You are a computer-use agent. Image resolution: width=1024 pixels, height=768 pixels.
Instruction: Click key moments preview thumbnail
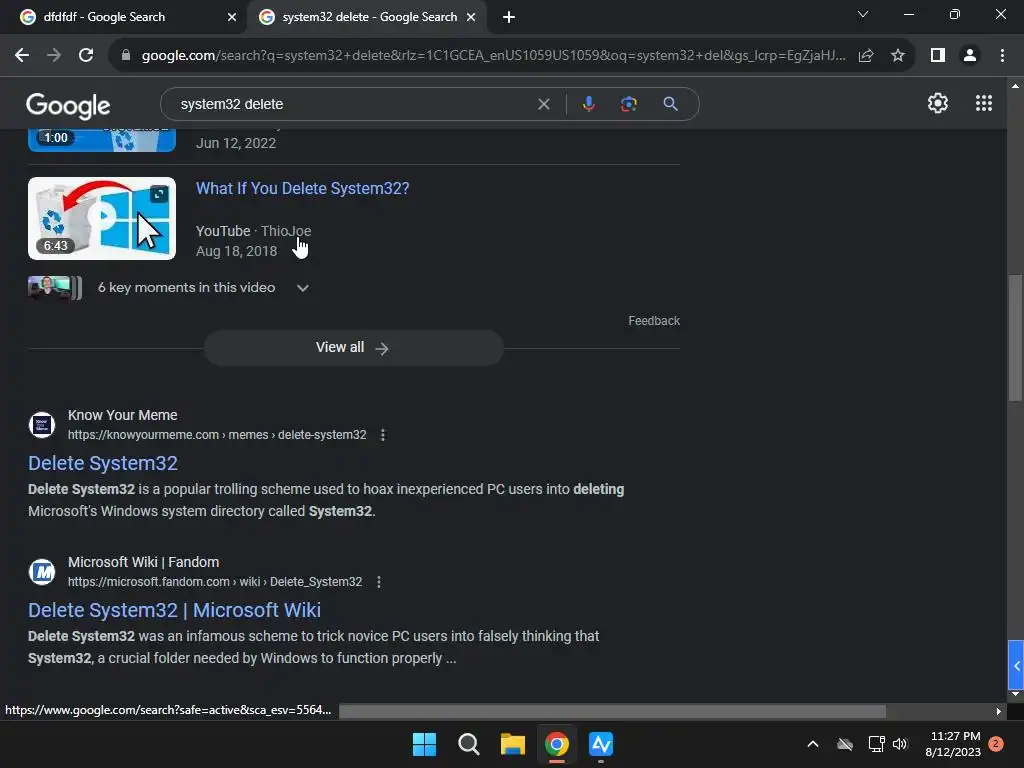[x=55, y=287]
